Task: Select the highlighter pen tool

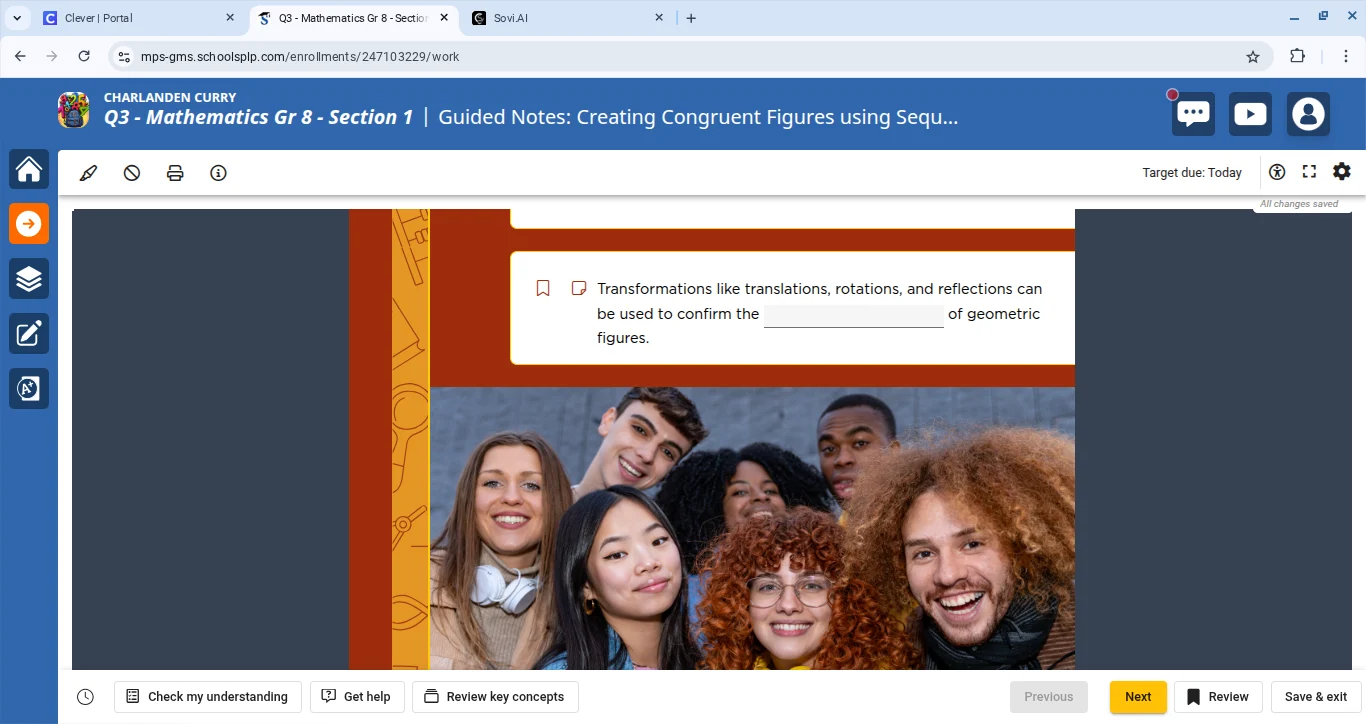Action: [88, 173]
